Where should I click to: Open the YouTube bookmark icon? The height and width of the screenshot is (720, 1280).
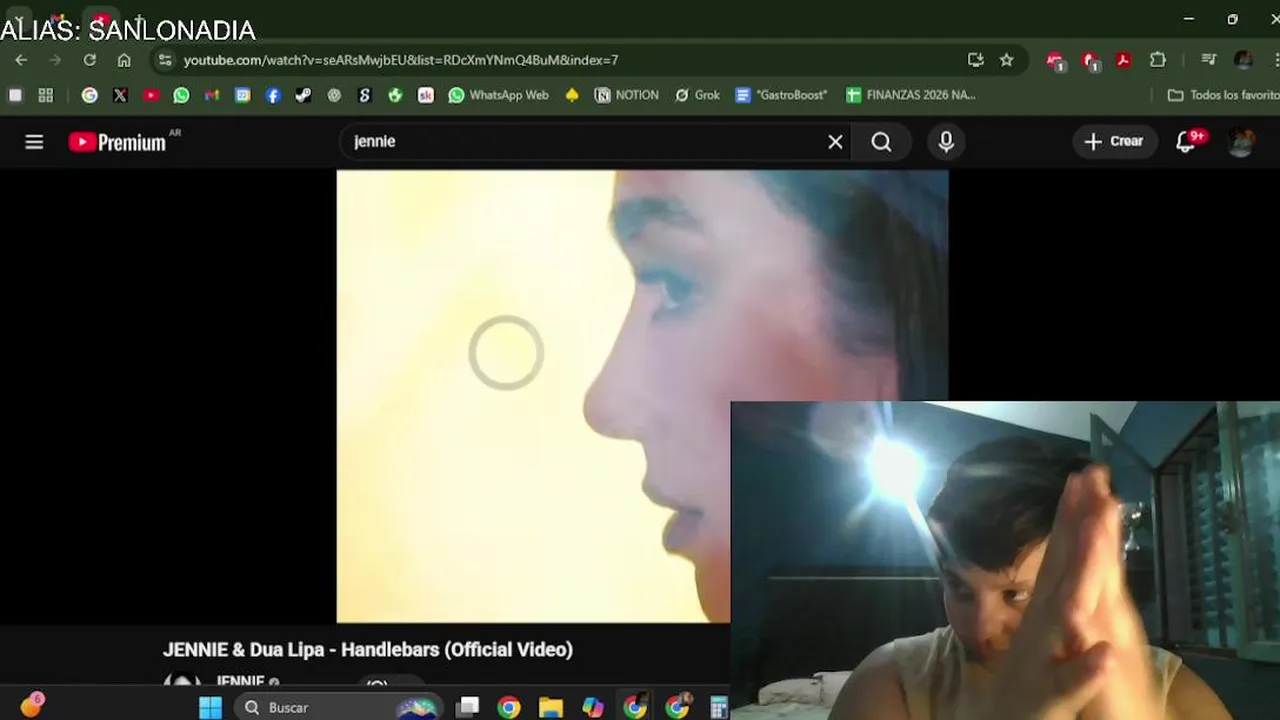click(x=151, y=95)
